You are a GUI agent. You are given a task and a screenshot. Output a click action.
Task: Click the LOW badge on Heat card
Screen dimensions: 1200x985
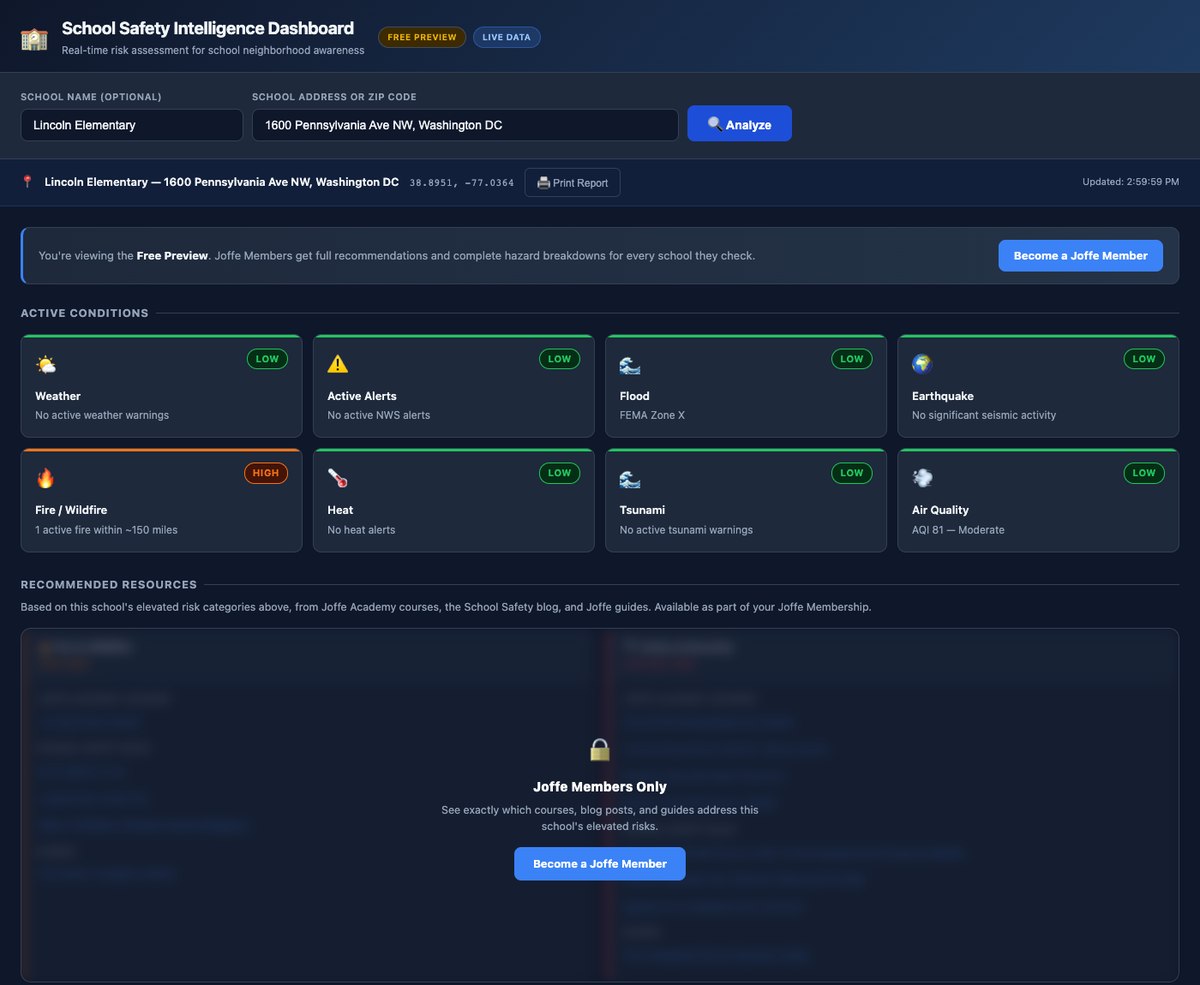(560, 473)
